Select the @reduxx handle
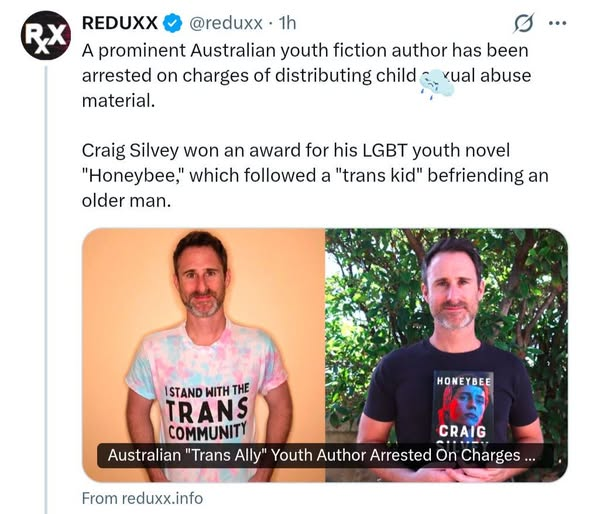The height and width of the screenshot is (514, 590). coord(225,23)
